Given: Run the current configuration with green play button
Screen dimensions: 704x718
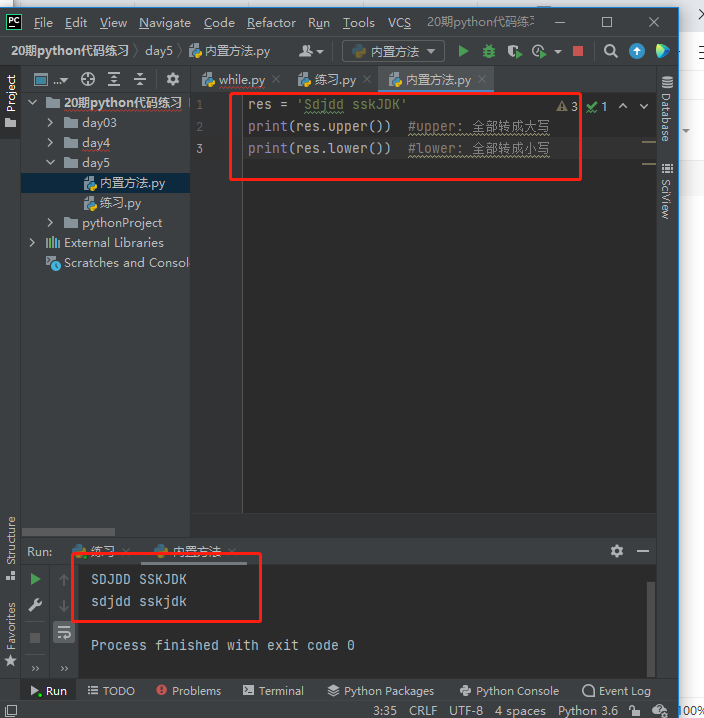Looking at the screenshot, I should (463, 51).
